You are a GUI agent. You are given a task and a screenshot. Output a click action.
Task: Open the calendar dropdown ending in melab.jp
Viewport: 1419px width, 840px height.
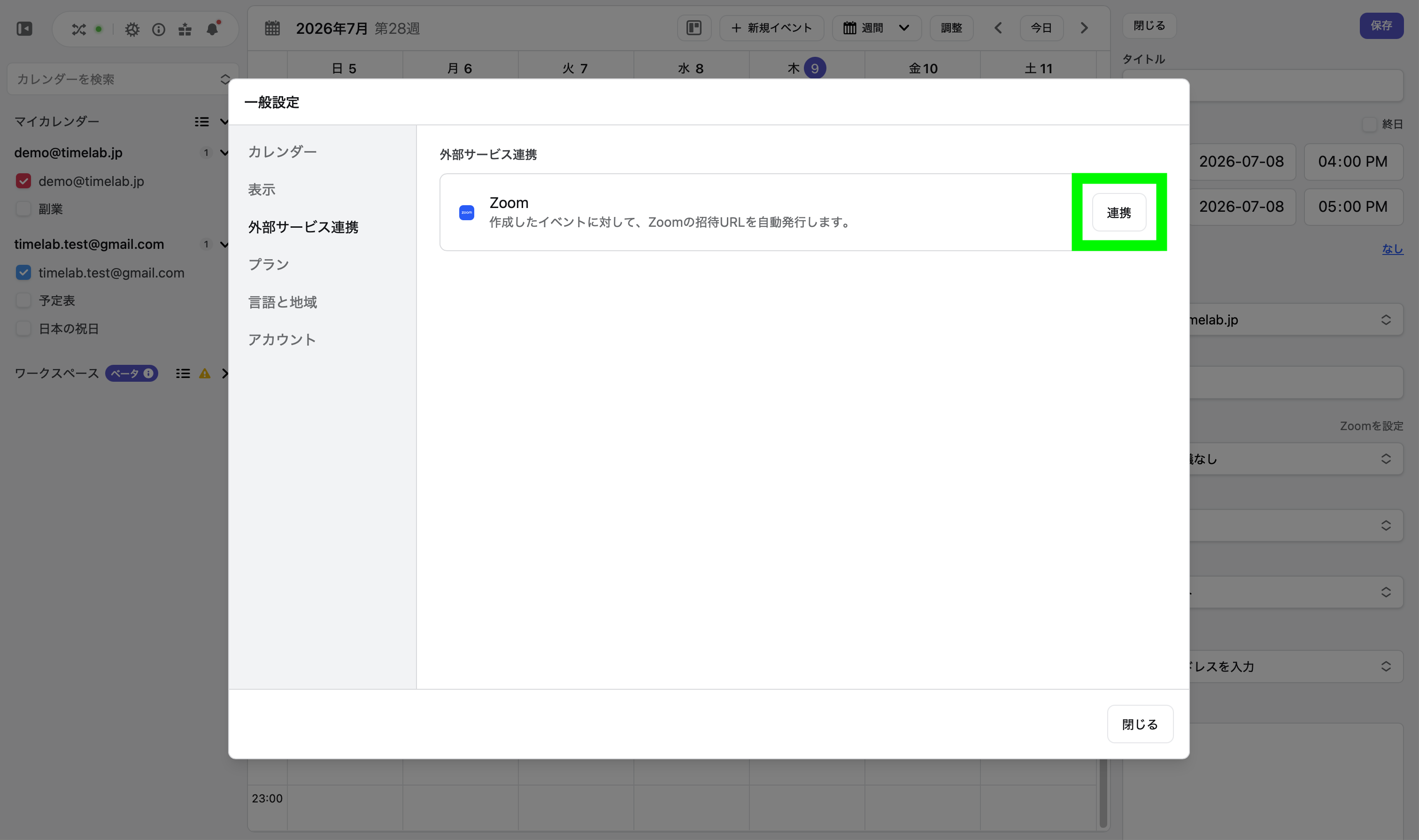[1296, 320]
